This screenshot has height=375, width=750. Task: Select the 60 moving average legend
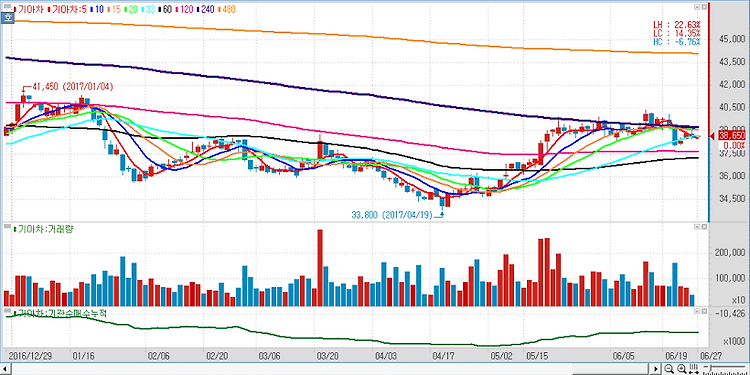tap(165, 9)
